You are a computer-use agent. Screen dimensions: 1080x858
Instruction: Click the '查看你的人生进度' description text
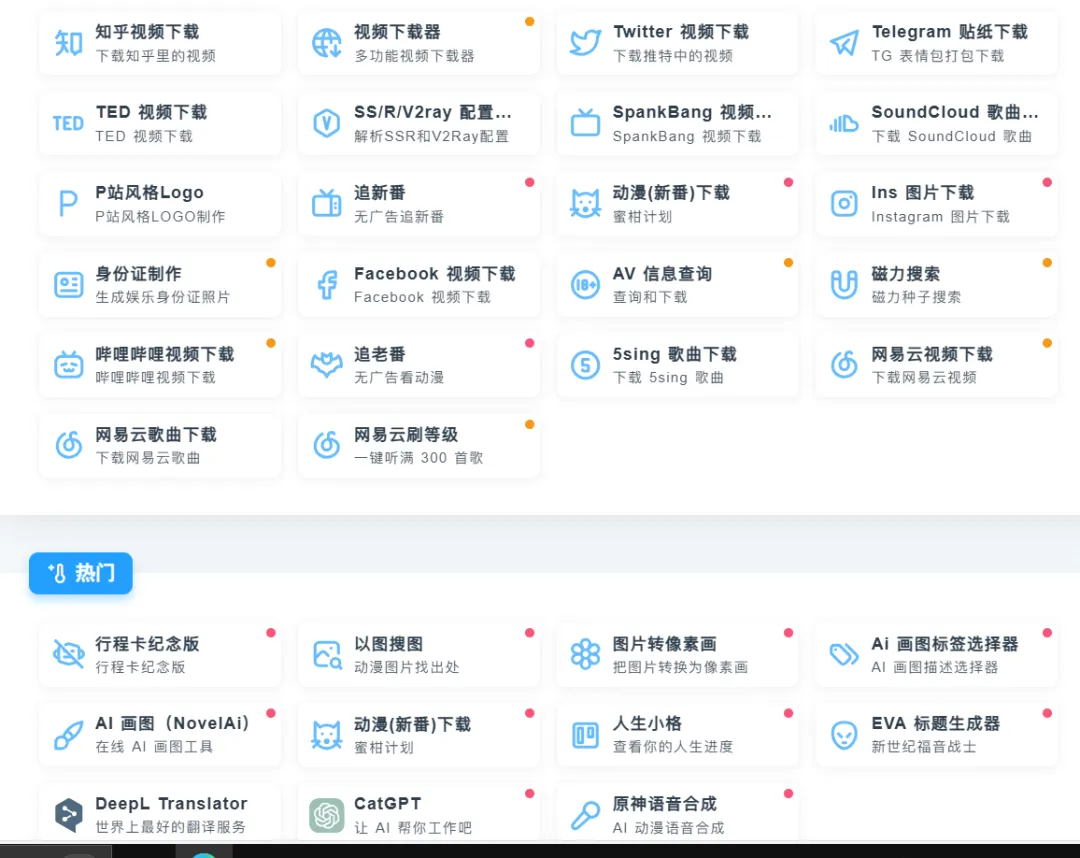click(673, 746)
